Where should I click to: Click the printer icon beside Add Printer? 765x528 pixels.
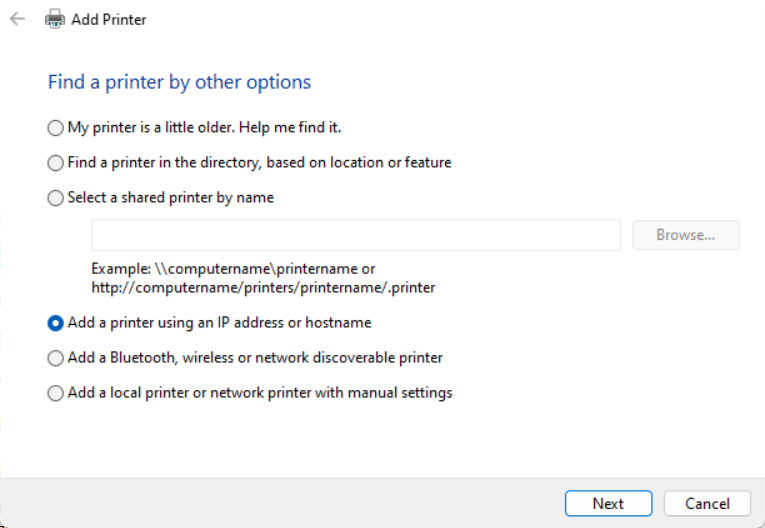(55, 19)
